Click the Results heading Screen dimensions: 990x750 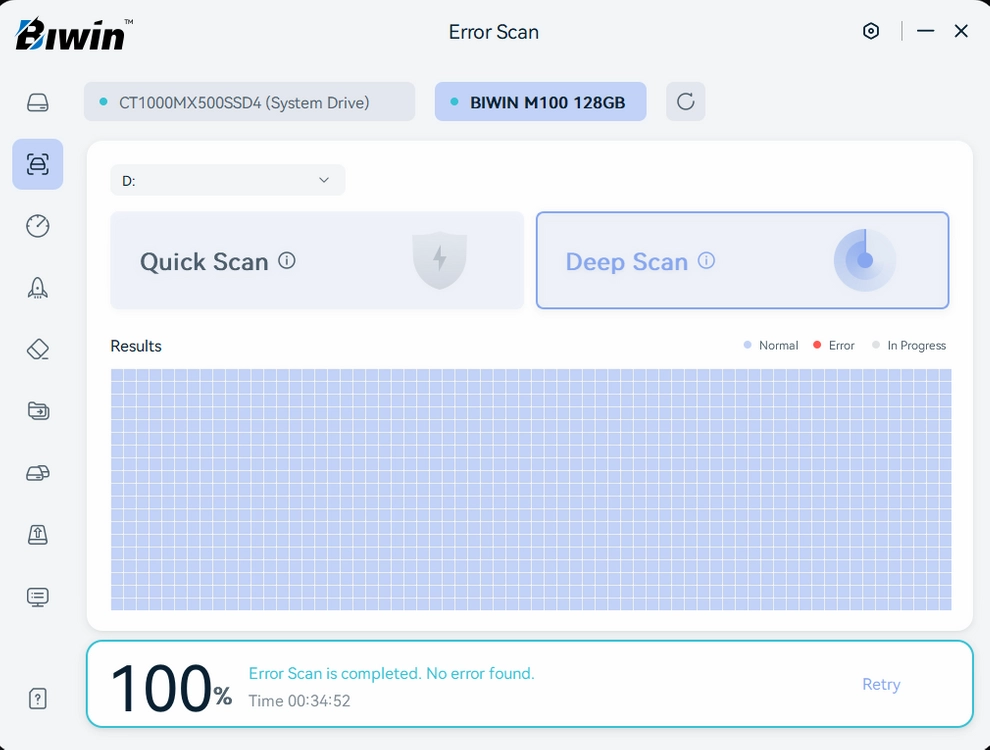(136, 346)
